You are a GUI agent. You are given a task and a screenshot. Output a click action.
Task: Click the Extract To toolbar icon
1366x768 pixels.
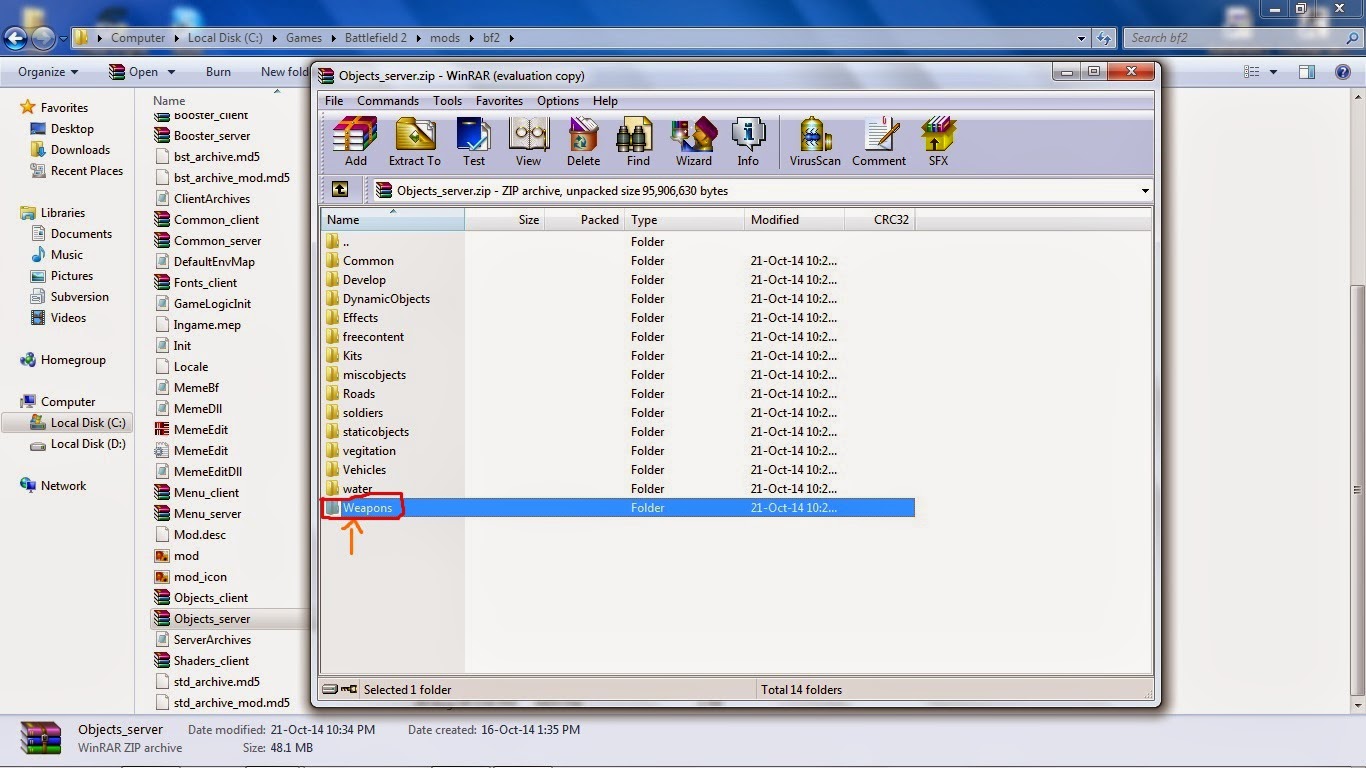coord(414,141)
